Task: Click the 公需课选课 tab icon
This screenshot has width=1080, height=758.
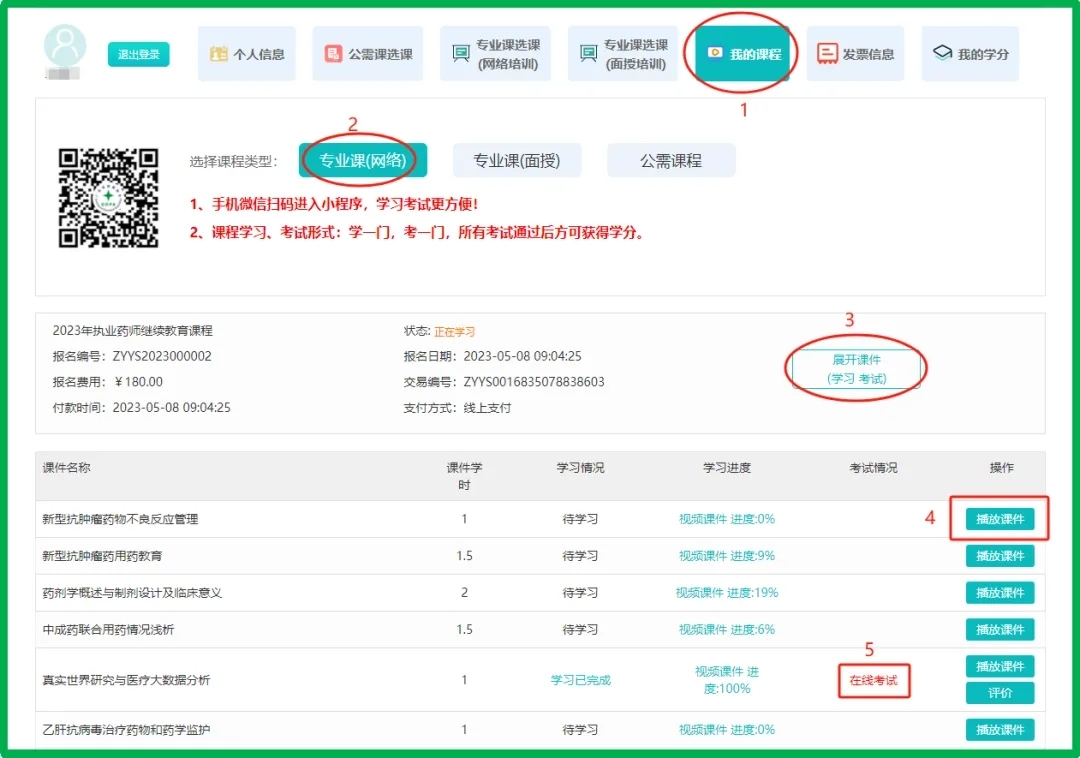Action: [333, 54]
